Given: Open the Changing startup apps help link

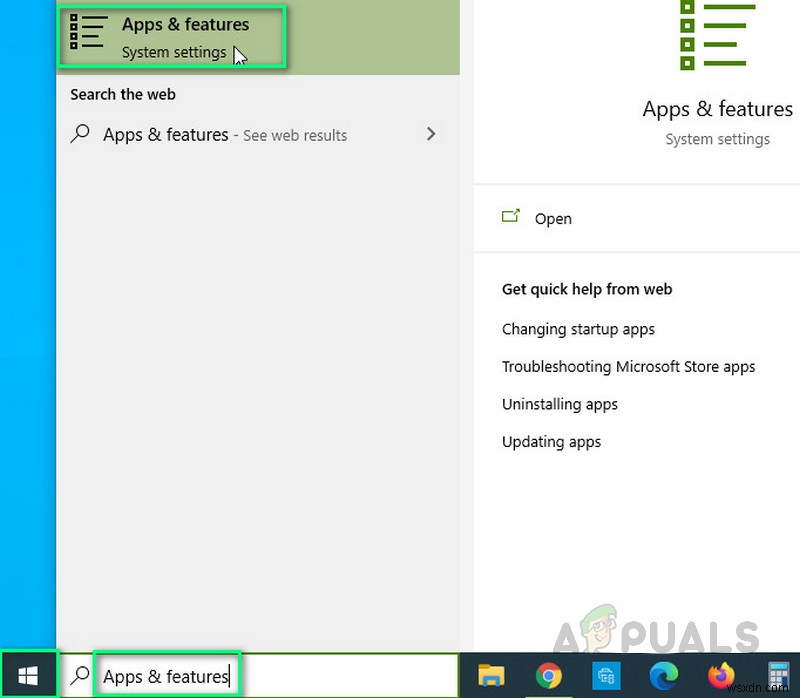Looking at the screenshot, I should 578,329.
